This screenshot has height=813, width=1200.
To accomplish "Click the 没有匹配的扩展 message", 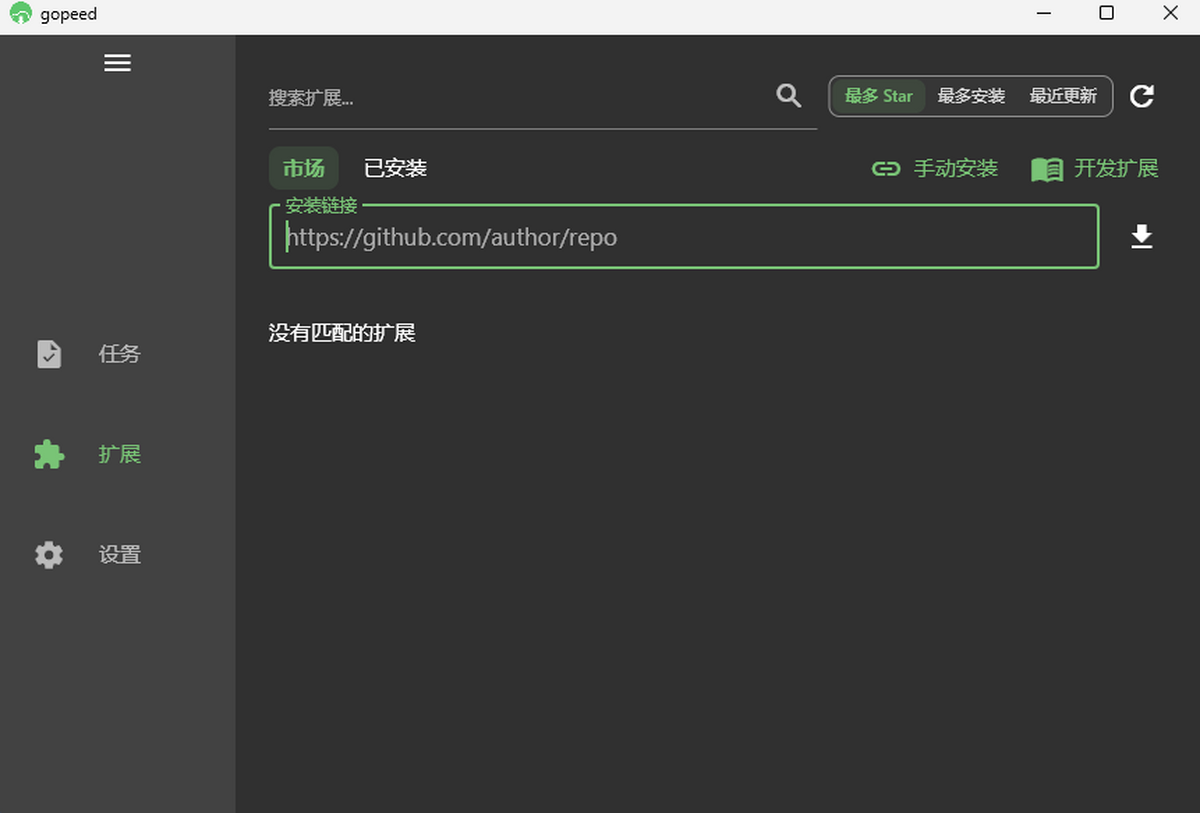I will tap(342, 333).
